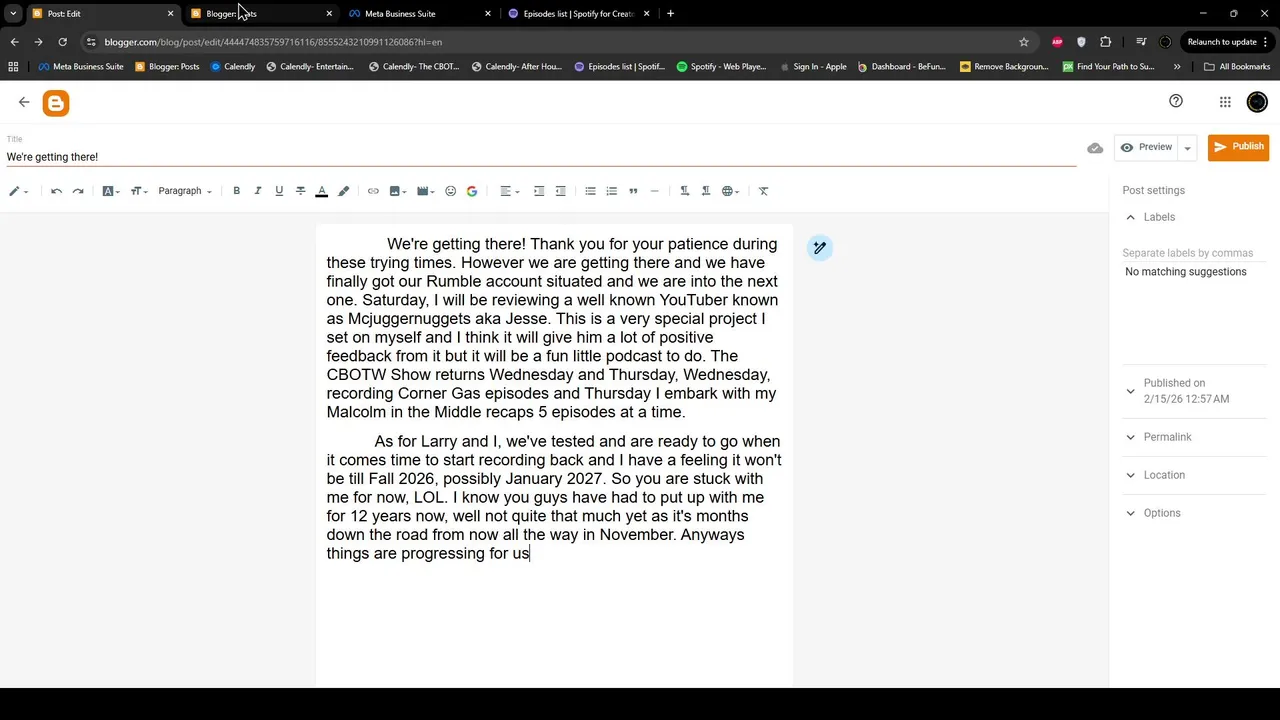Image resolution: width=1280 pixels, height=720 pixels.
Task: Clear formatting from selected text
Action: coord(764,191)
